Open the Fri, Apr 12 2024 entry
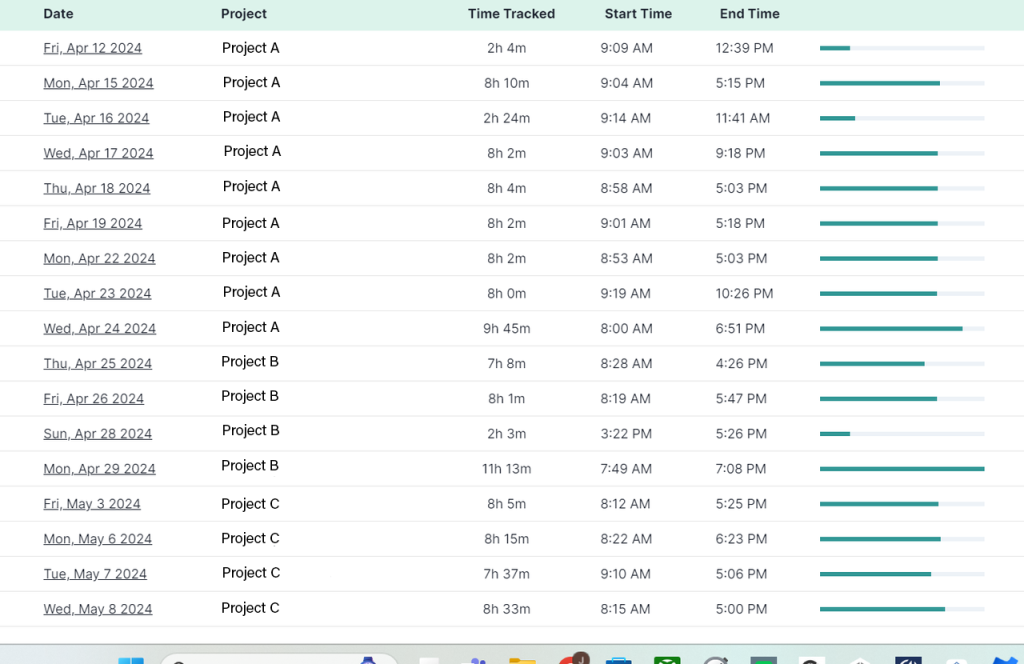Image resolution: width=1024 pixels, height=664 pixels. [x=92, y=48]
